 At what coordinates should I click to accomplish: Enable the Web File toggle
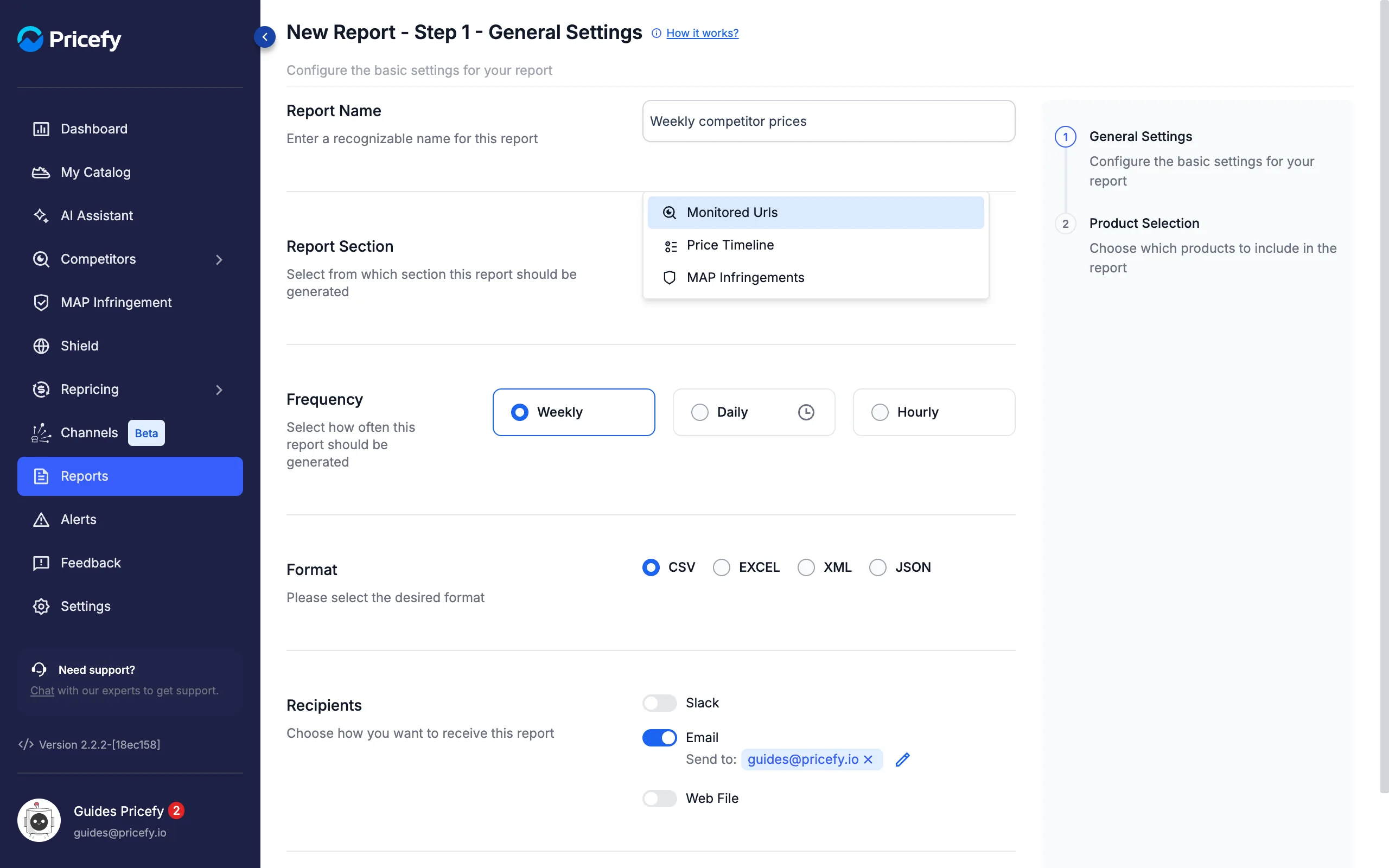point(659,798)
